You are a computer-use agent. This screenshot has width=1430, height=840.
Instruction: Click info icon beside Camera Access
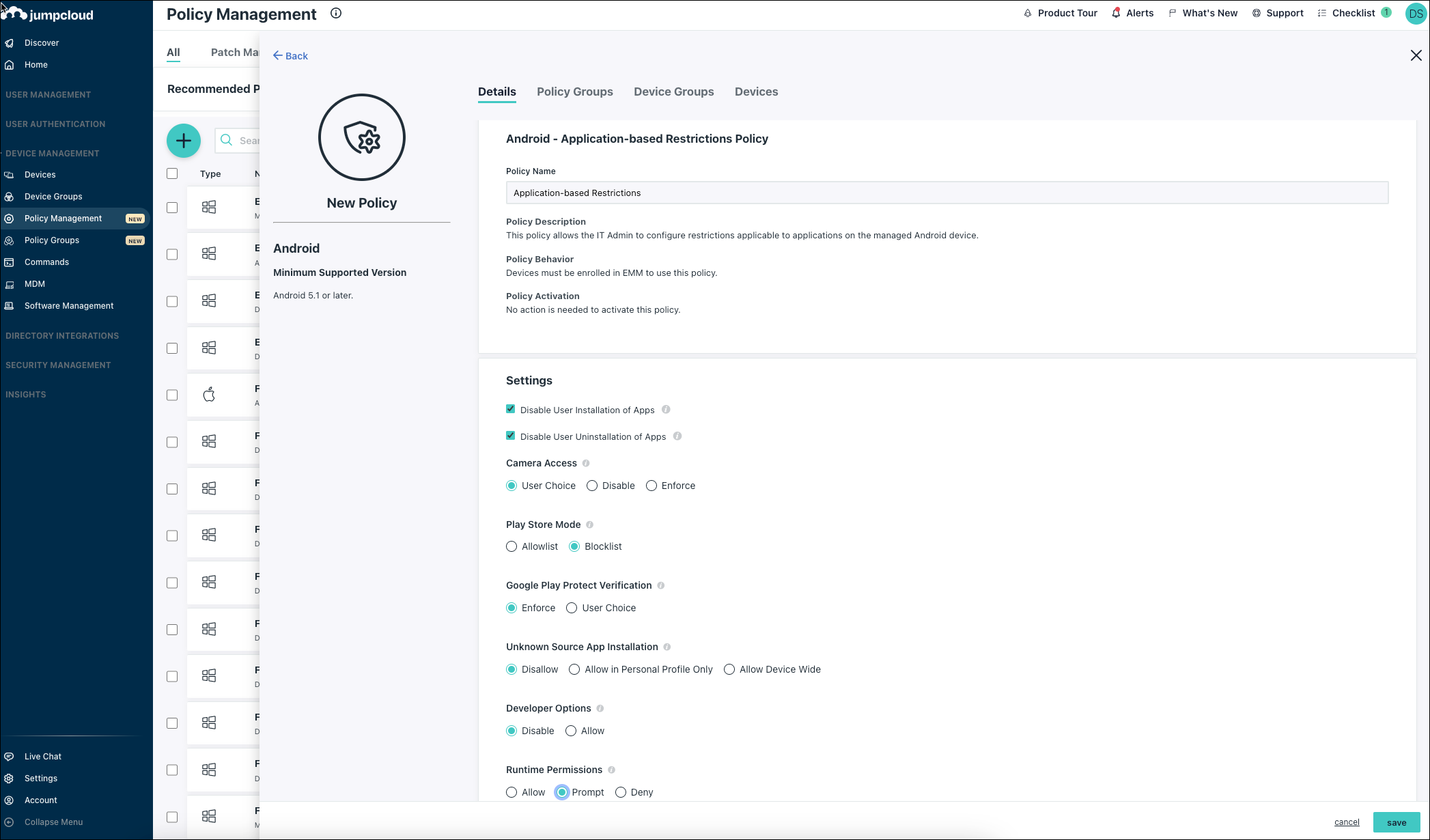click(586, 463)
